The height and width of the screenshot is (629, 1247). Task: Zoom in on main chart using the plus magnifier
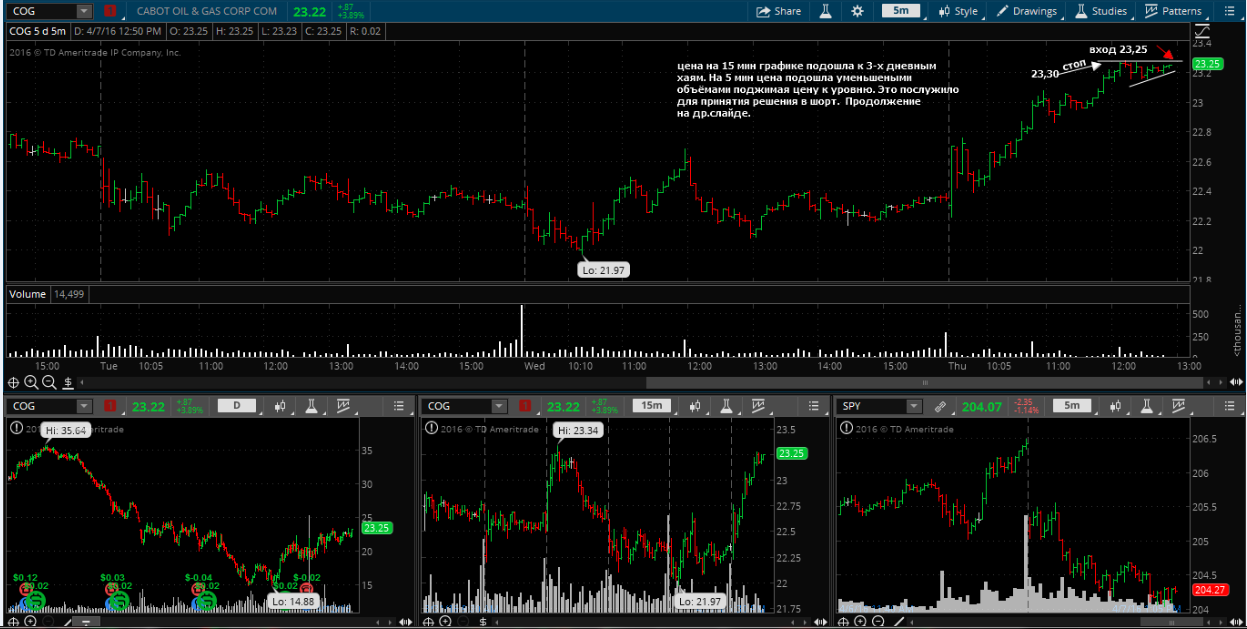pos(31,382)
